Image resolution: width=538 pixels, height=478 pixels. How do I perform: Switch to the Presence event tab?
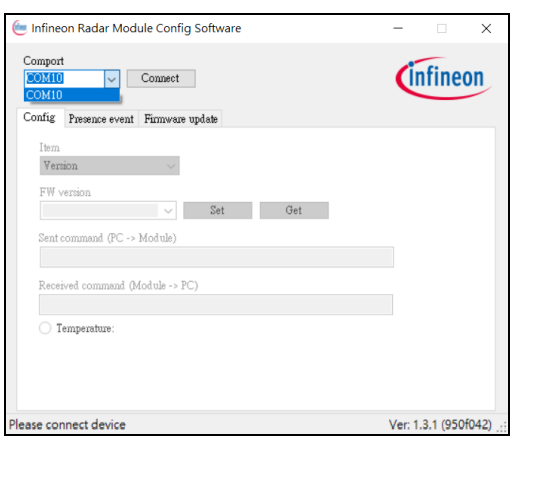[101, 119]
